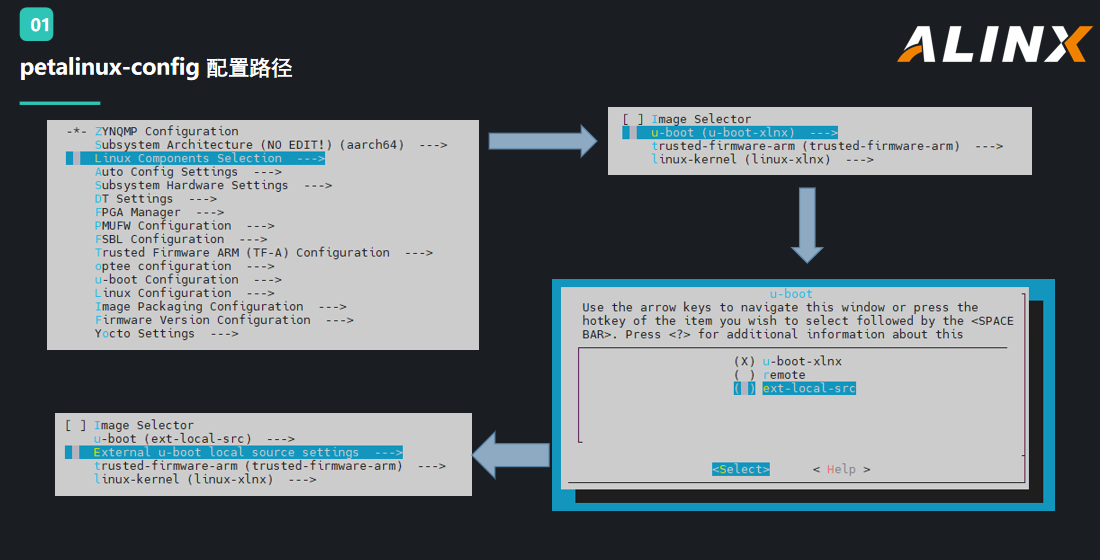The height and width of the screenshot is (560, 1100).
Task: Click the u-boot dialog title
Action: tap(791, 294)
